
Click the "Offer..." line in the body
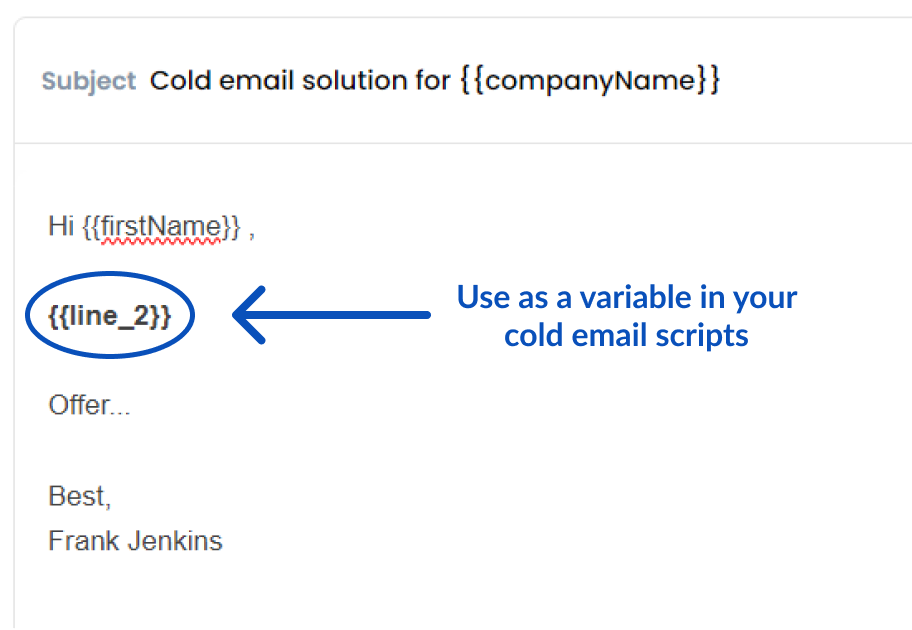coord(89,405)
